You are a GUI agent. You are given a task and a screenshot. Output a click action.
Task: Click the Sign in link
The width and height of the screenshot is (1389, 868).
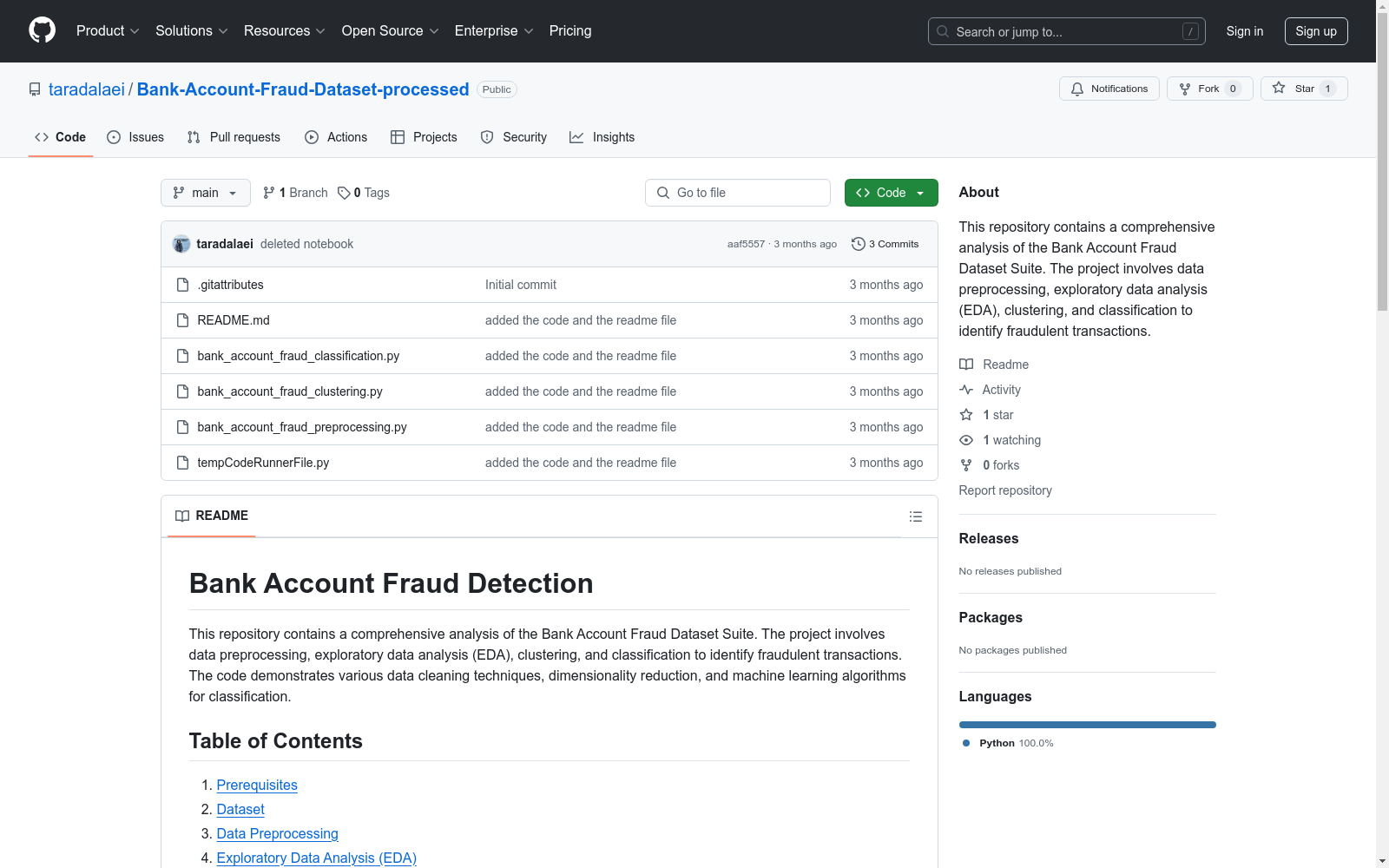pos(1245,31)
